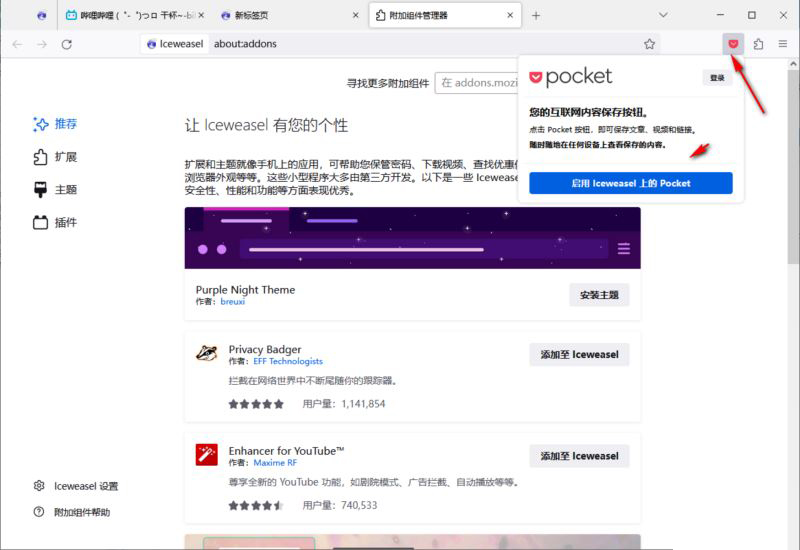Click 登录 button in Pocket panel
Image resolution: width=800 pixels, height=550 pixels.
coord(717,78)
